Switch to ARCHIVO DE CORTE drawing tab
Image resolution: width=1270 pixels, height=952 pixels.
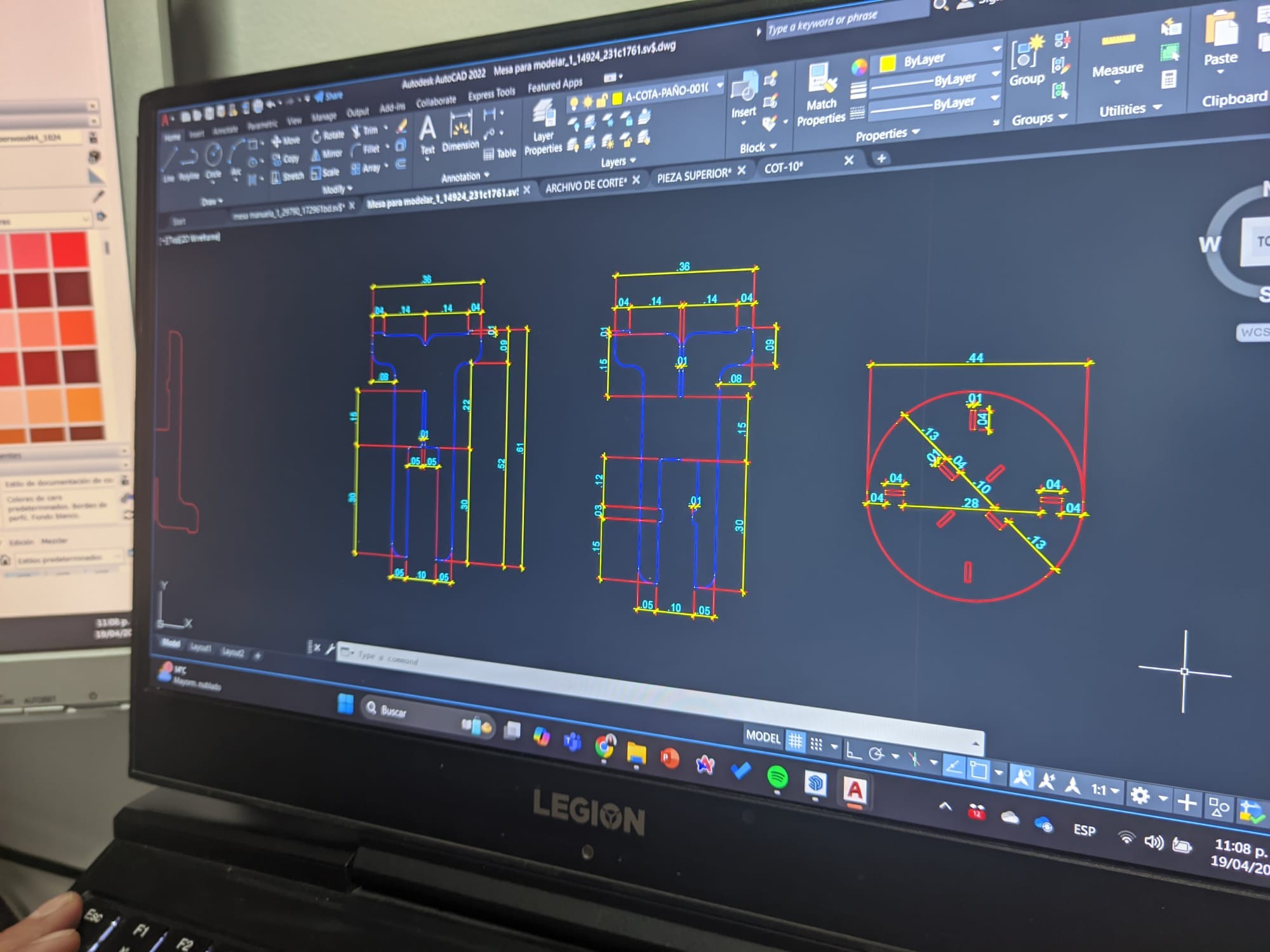(586, 185)
